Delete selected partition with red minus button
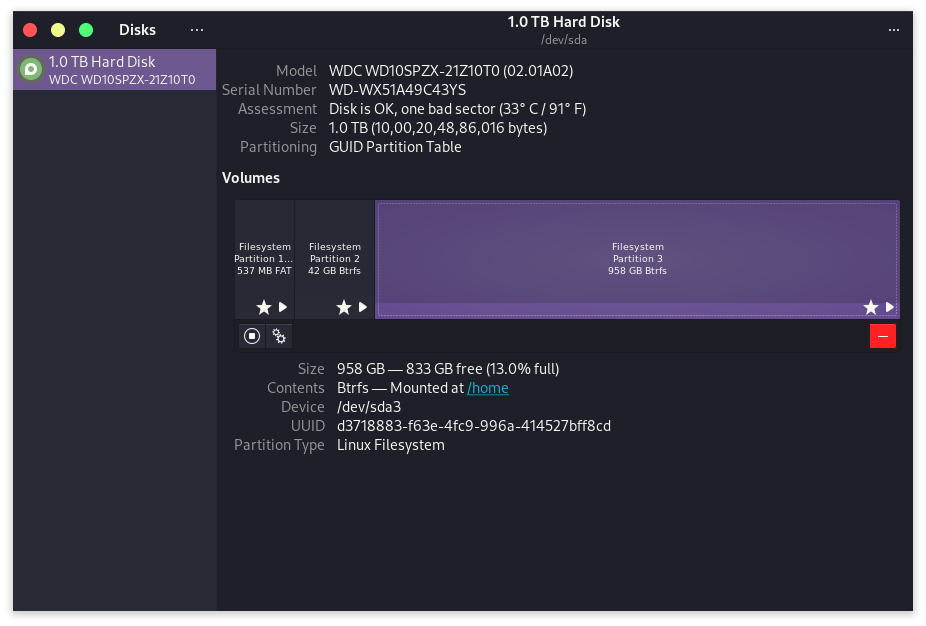 click(882, 336)
